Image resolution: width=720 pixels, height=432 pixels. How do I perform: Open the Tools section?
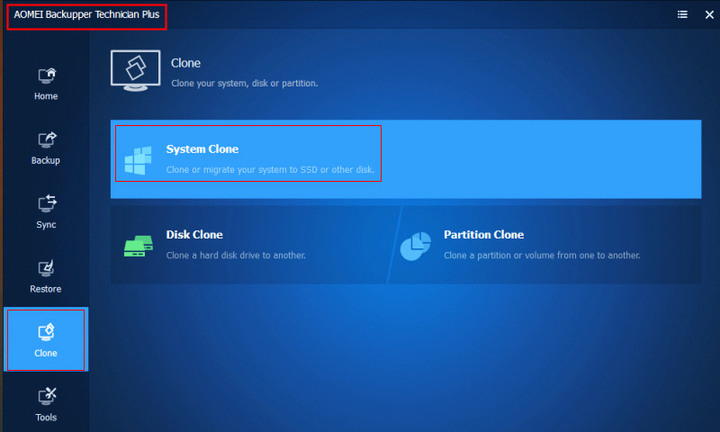[46, 404]
